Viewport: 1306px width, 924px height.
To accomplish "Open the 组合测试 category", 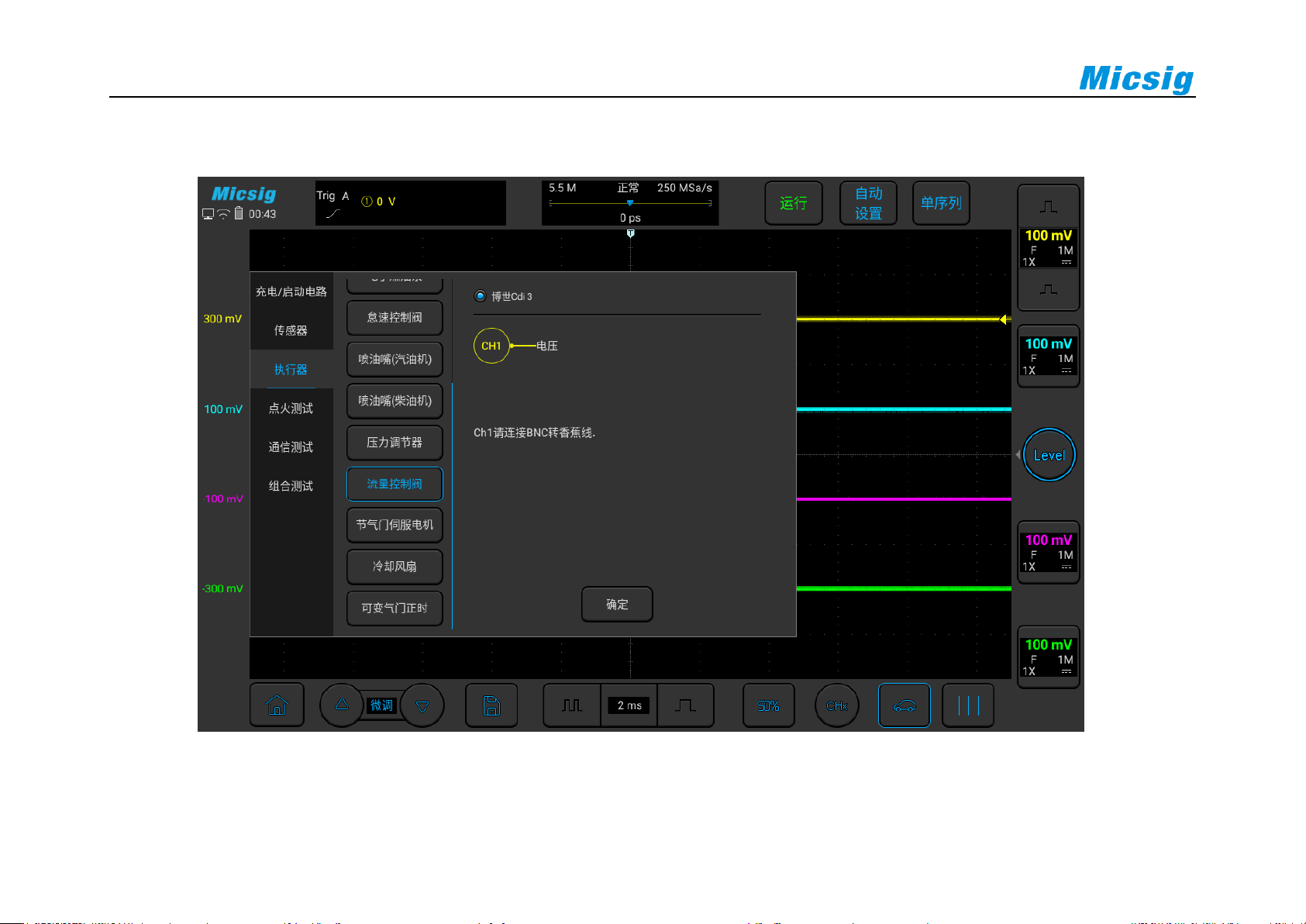I will 291,486.
